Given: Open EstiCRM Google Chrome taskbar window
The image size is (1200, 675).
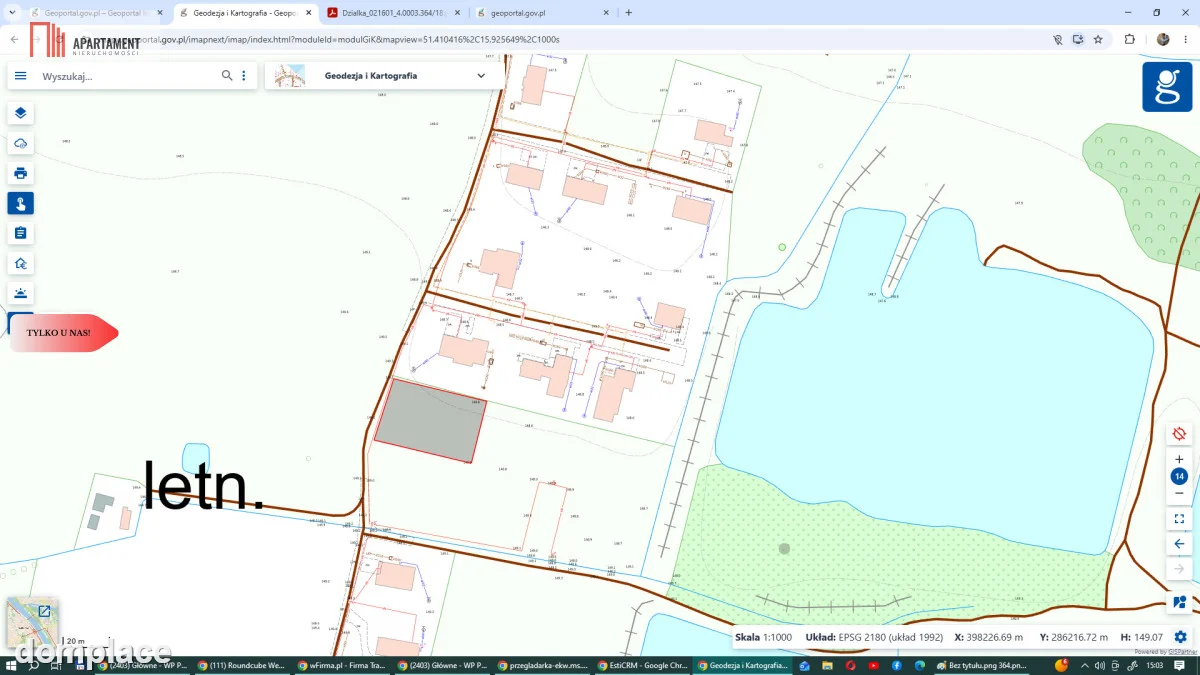Looking at the screenshot, I should pyautogui.click(x=641, y=665).
